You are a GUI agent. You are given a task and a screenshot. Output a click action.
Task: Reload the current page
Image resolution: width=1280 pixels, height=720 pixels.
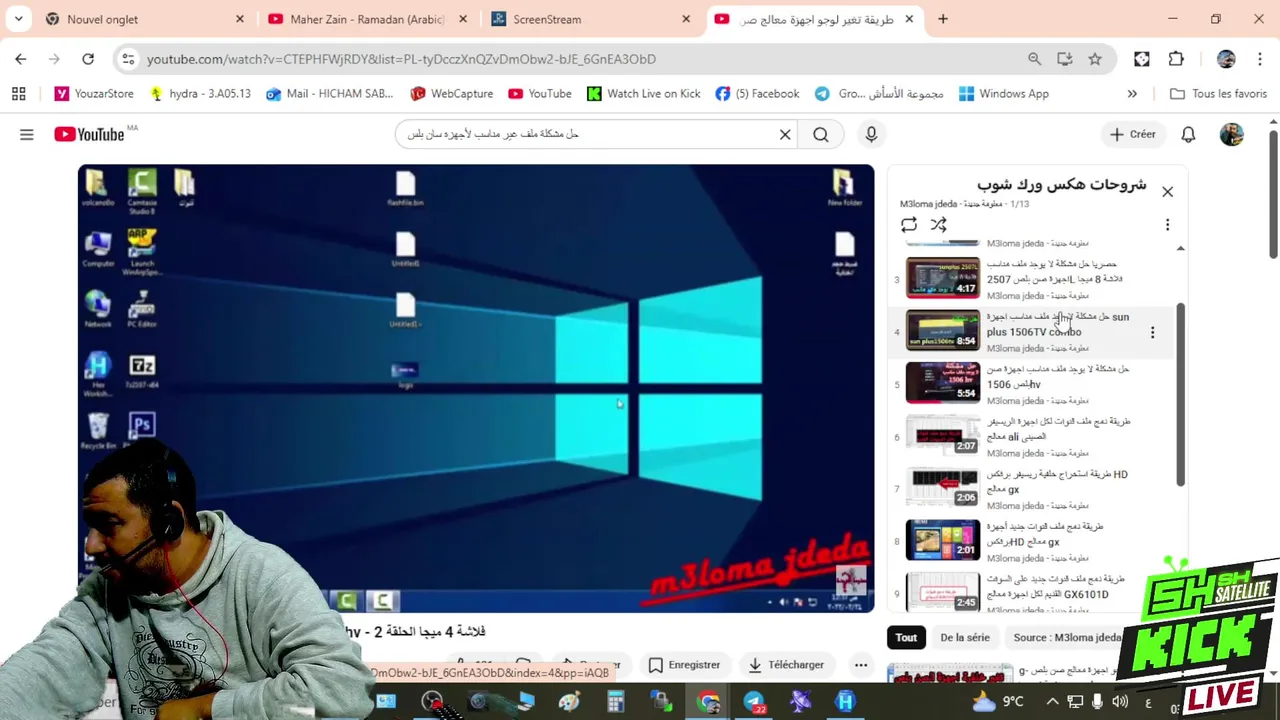88,59
